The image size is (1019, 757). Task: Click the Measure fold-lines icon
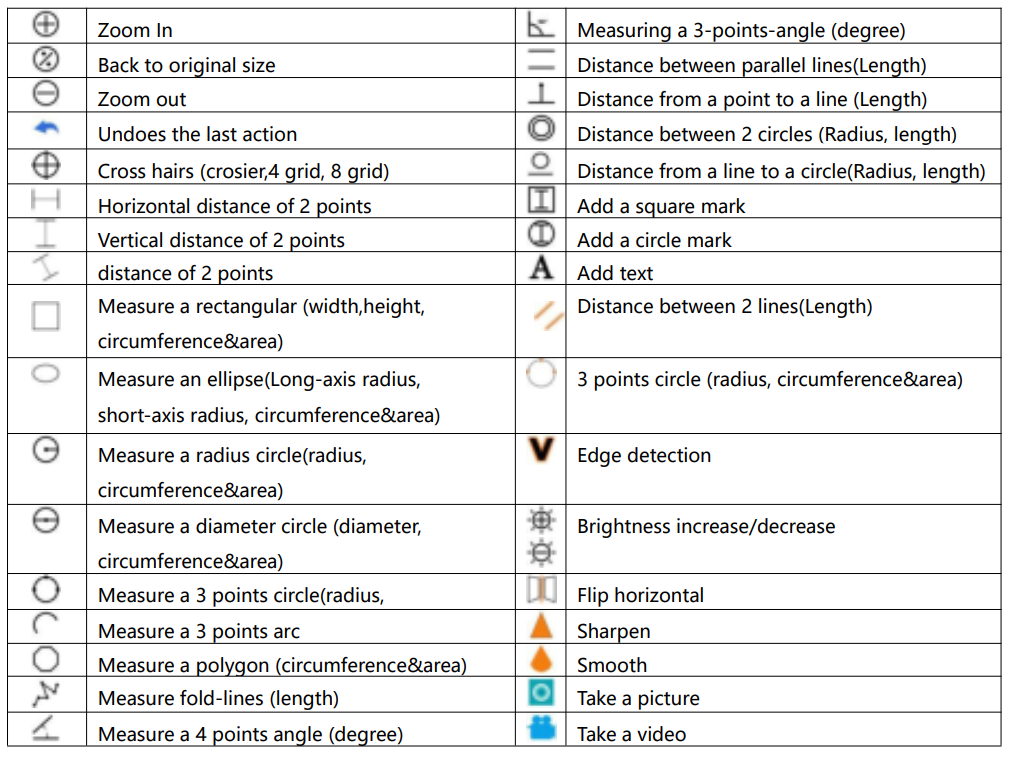46,693
